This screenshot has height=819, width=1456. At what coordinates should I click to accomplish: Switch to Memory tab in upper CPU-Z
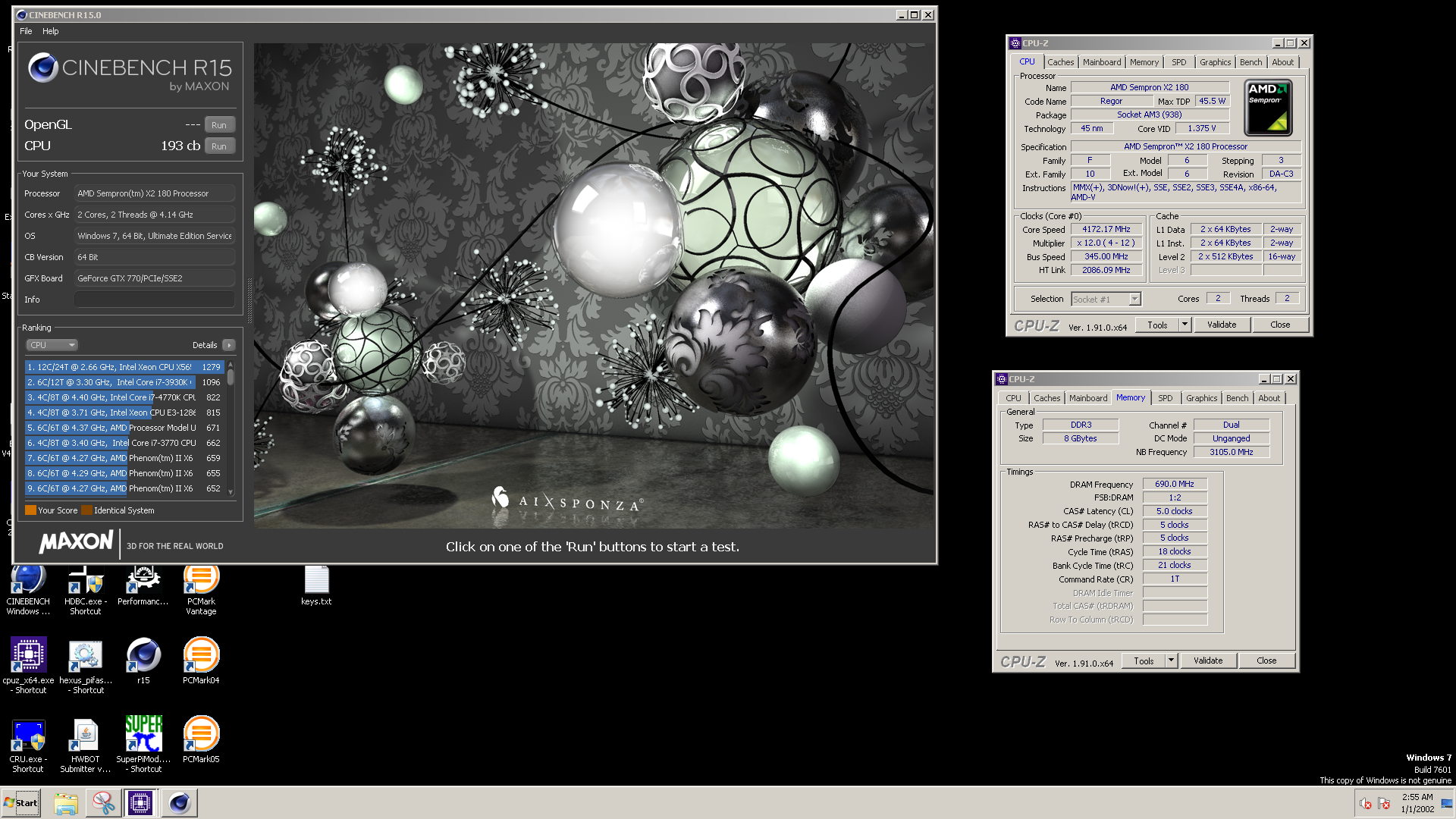point(1144,62)
